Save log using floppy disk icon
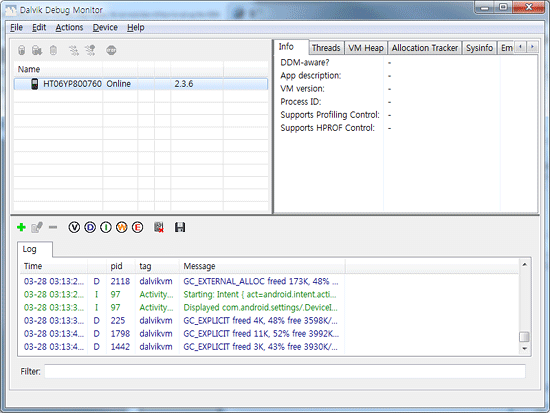Screen dimensions: 550x413 click(x=180, y=227)
